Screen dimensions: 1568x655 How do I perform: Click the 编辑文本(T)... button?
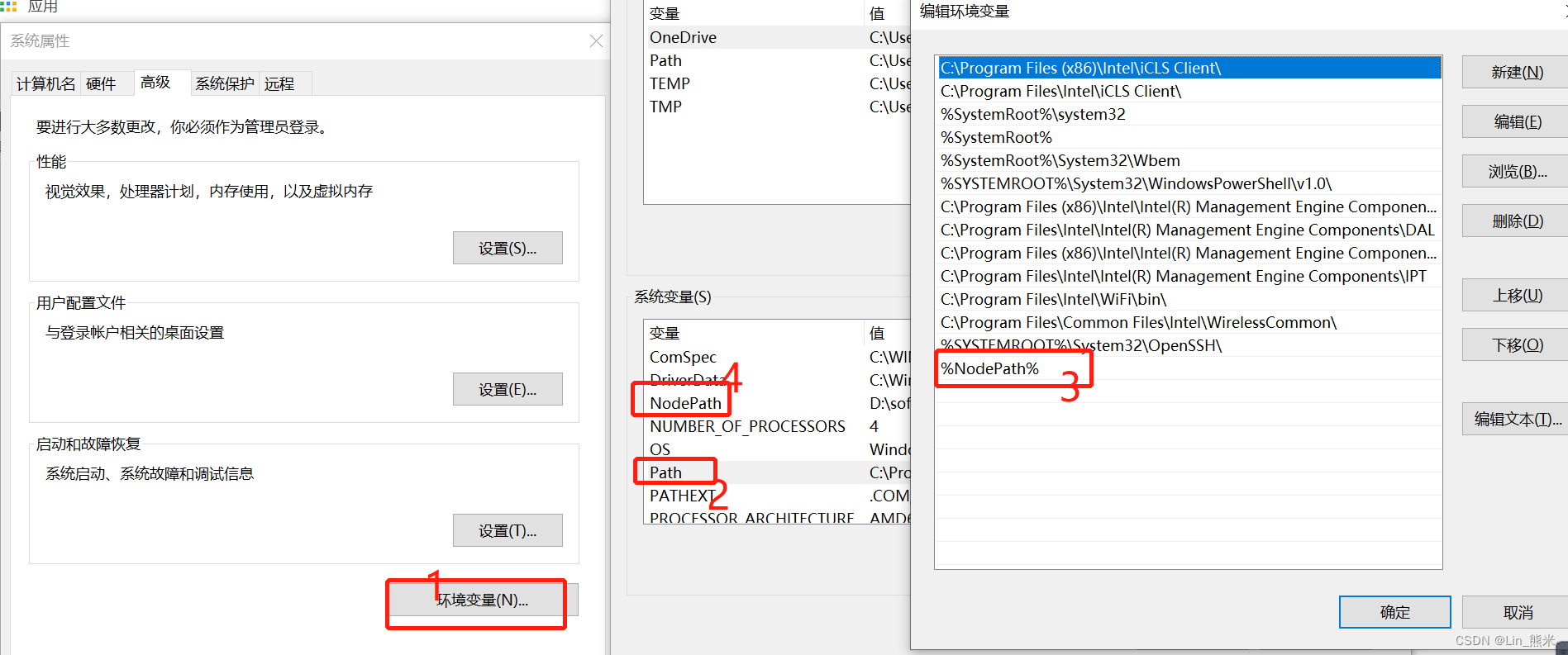1516,419
